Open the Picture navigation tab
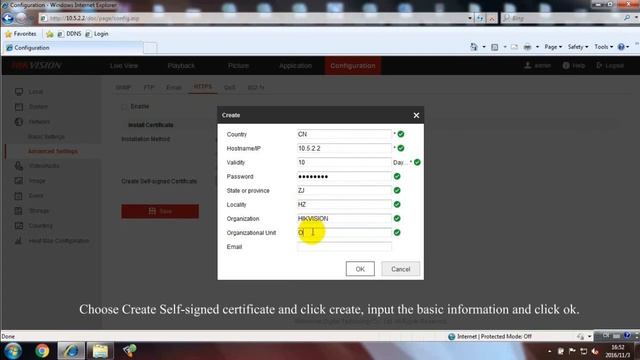Image resolution: width=640 pixels, height=360 pixels. point(238,66)
